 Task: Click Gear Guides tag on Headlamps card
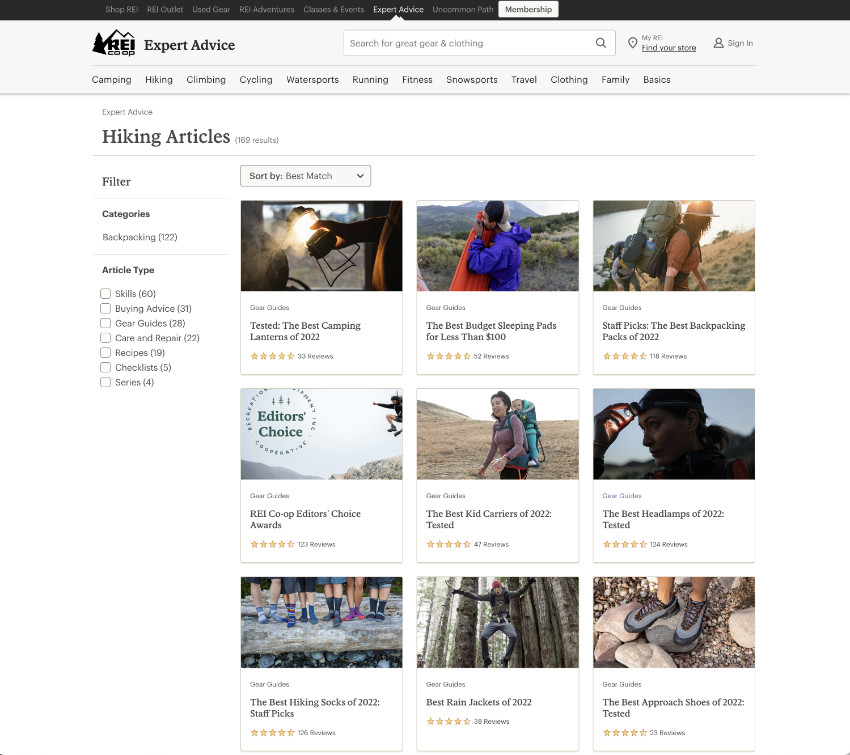click(x=622, y=496)
